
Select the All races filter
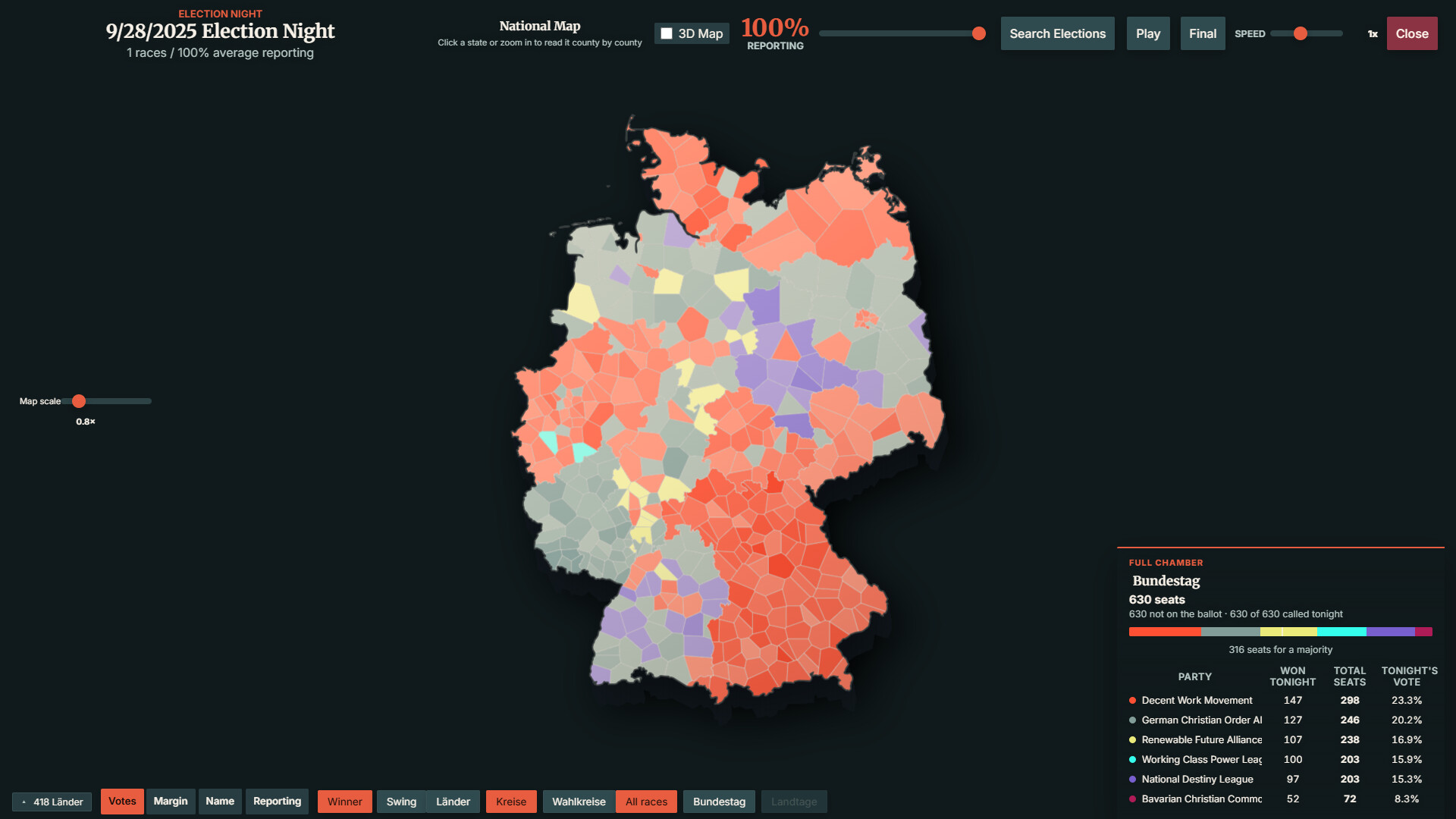(647, 802)
